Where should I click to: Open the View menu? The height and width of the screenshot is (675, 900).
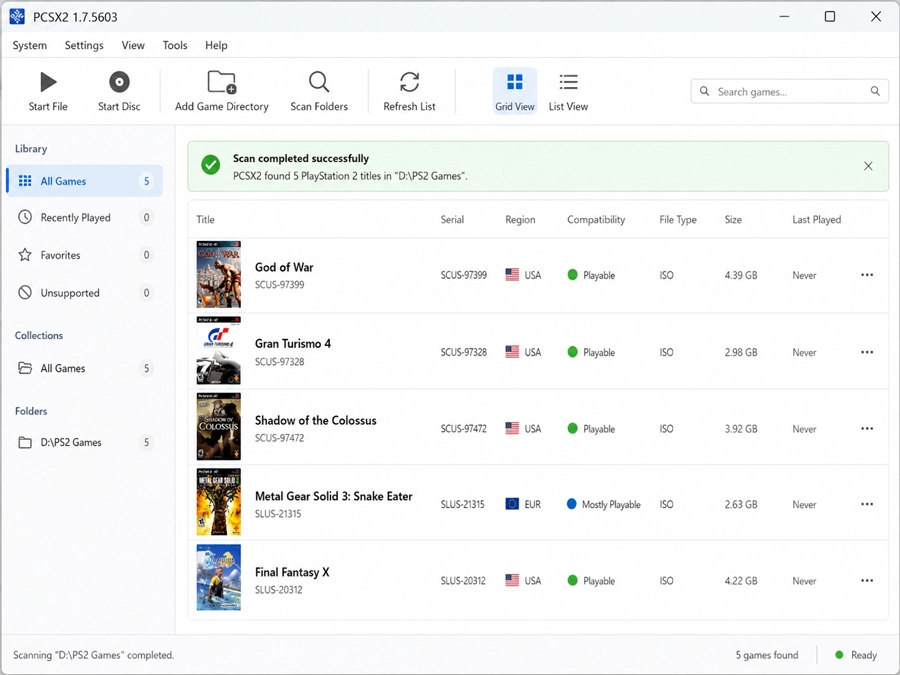coord(133,45)
